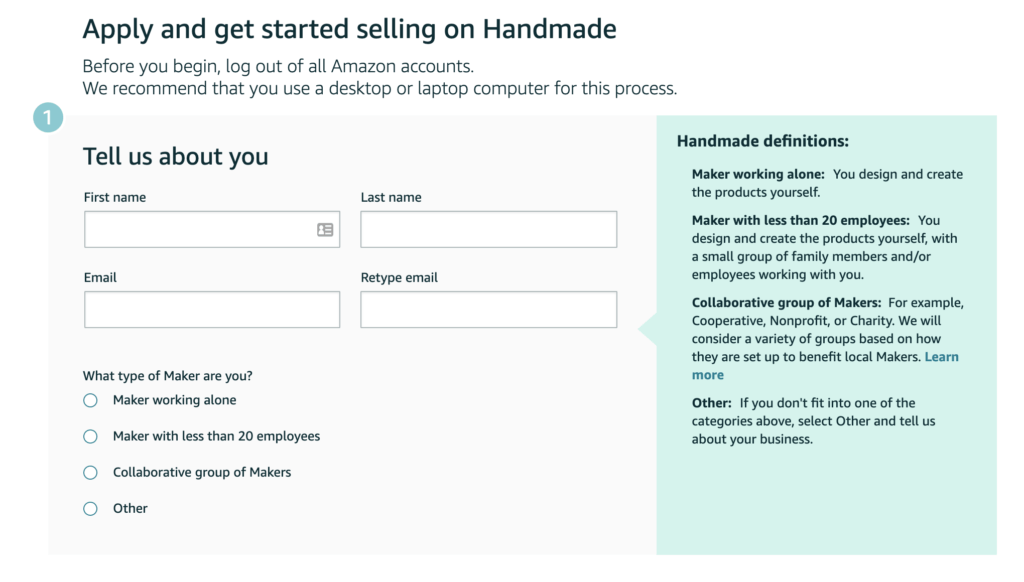Screen dimensions: 1024x582
Task: Click the 'What type of Maker are you?' question
Action: 168,376
